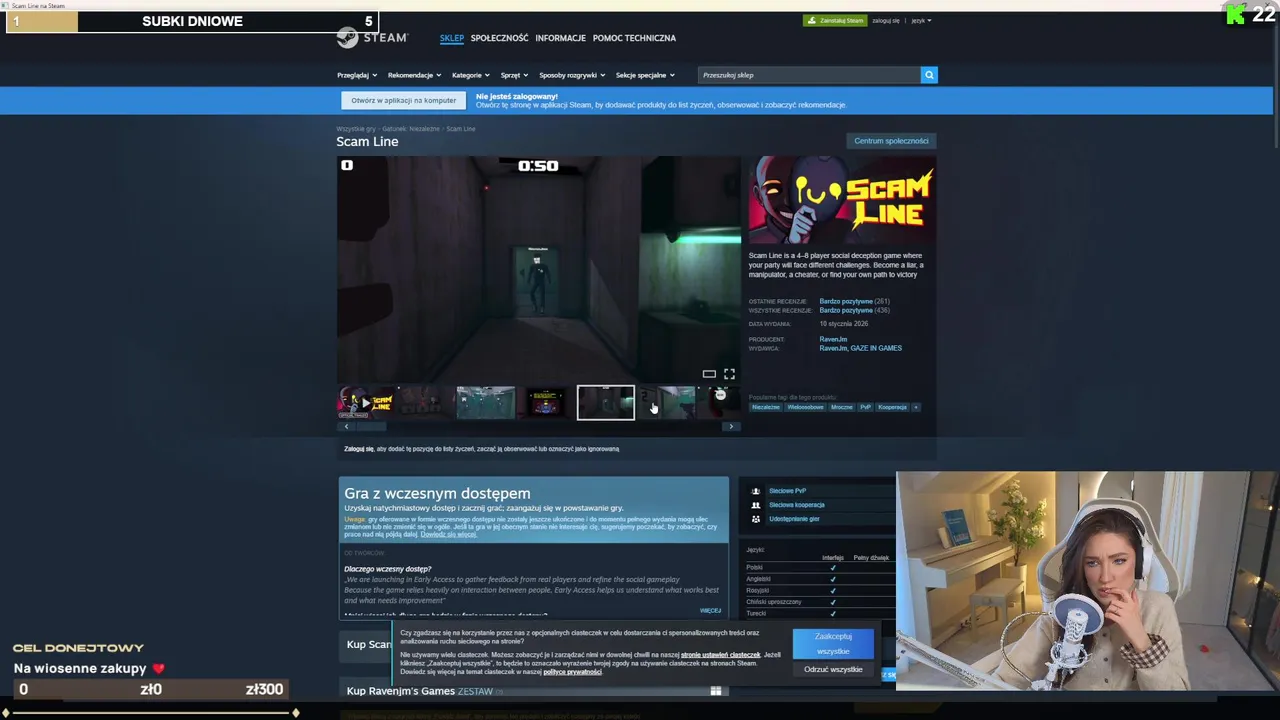Open the Rekomendacje dropdown menu
Image resolution: width=1280 pixels, height=720 pixels.
tap(414, 75)
